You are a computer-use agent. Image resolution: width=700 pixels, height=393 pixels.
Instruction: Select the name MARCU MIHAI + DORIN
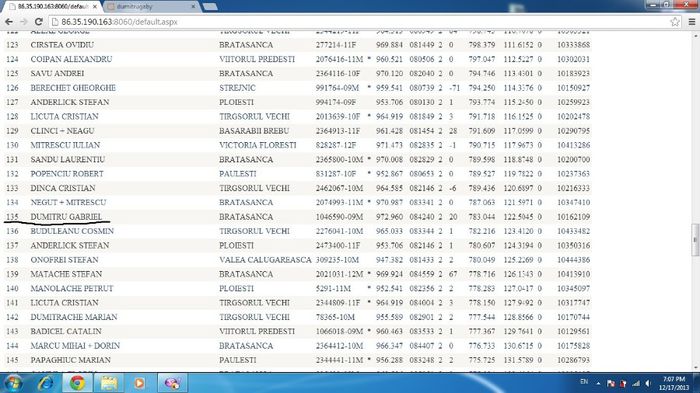pos(75,345)
